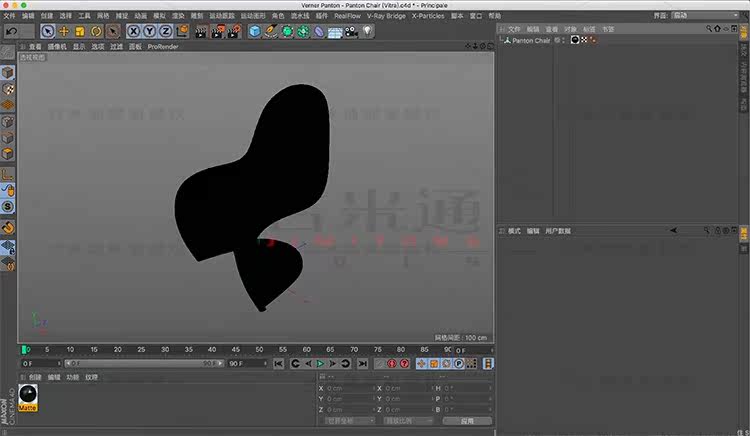Click current frame 0 F field stepper
750x436 pixels.
coord(491,350)
